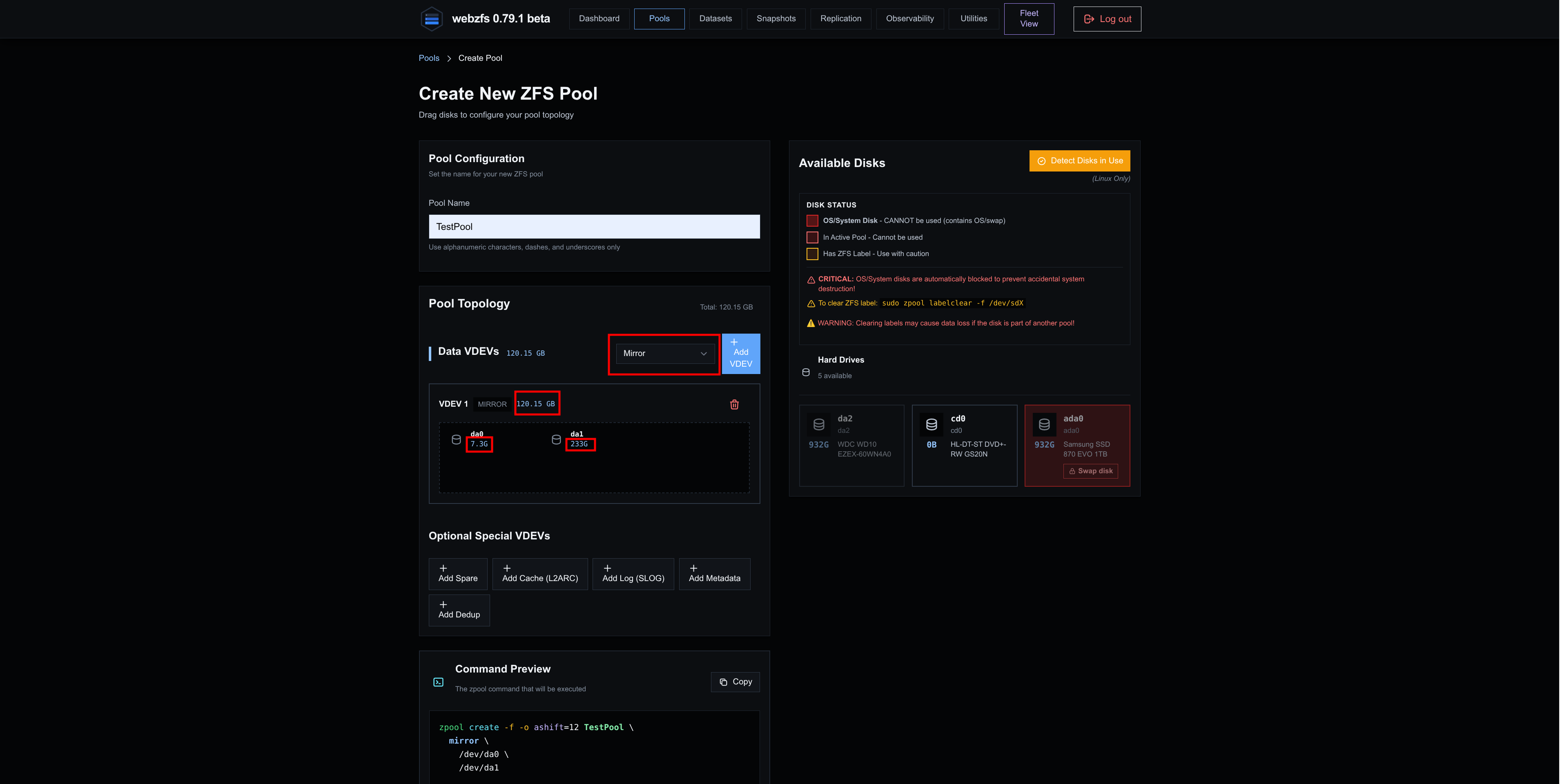This screenshot has height=784, width=1560.
Task: Go to Replication tab
Action: [x=840, y=19]
